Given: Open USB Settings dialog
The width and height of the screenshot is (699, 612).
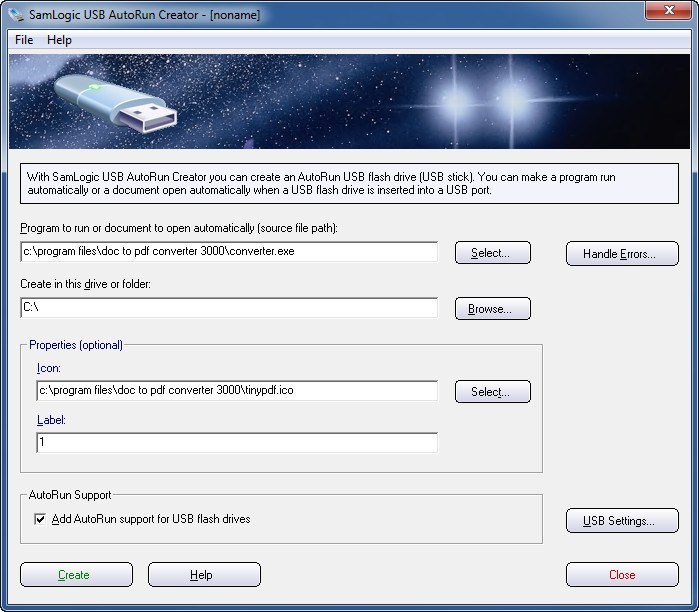Looking at the screenshot, I should pyautogui.click(x=622, y=521).
